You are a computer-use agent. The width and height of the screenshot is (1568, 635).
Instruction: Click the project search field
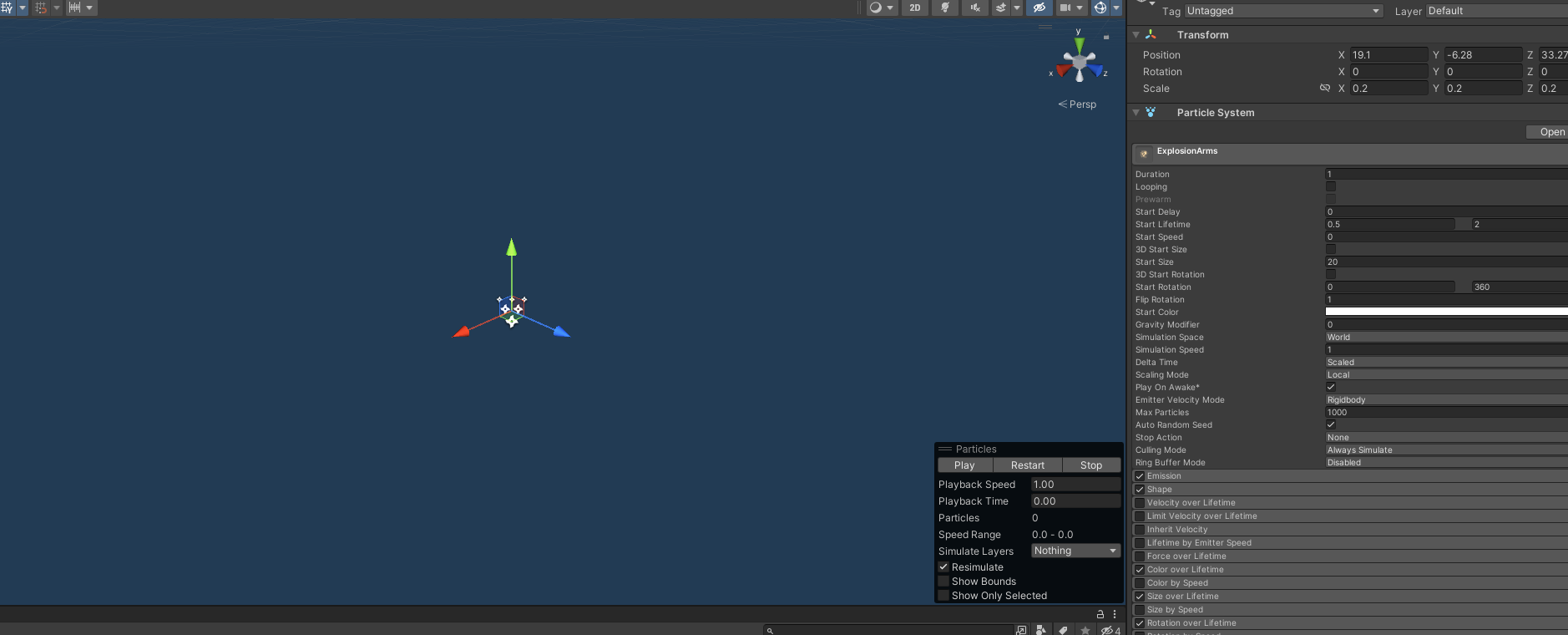tap(888, 630)
